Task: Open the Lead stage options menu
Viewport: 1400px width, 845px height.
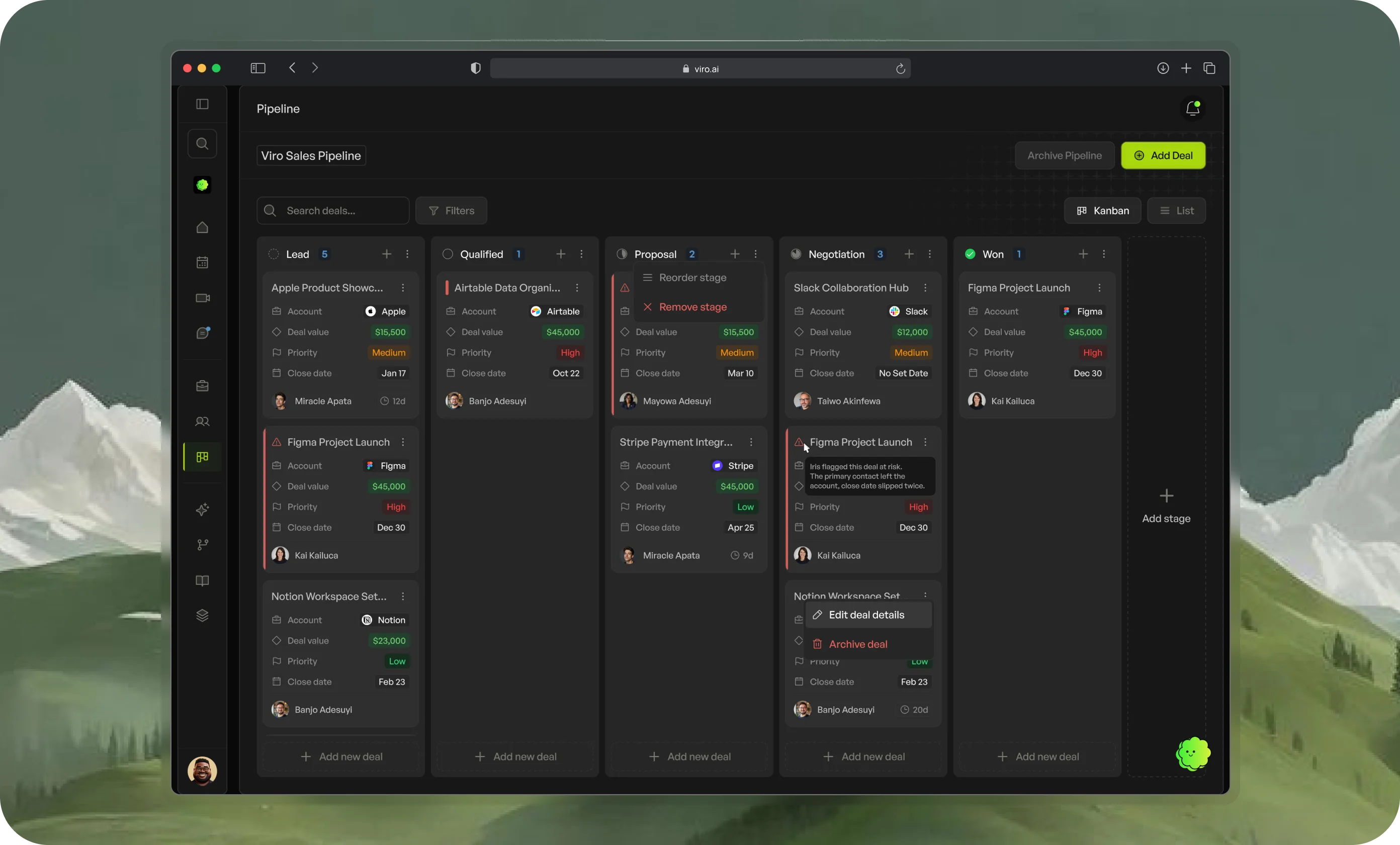Action: click(407, 254)
